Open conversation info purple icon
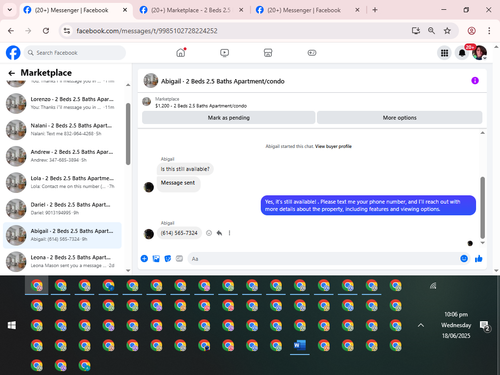The height and width of the screenshot is (375, 500). (475, 81)
